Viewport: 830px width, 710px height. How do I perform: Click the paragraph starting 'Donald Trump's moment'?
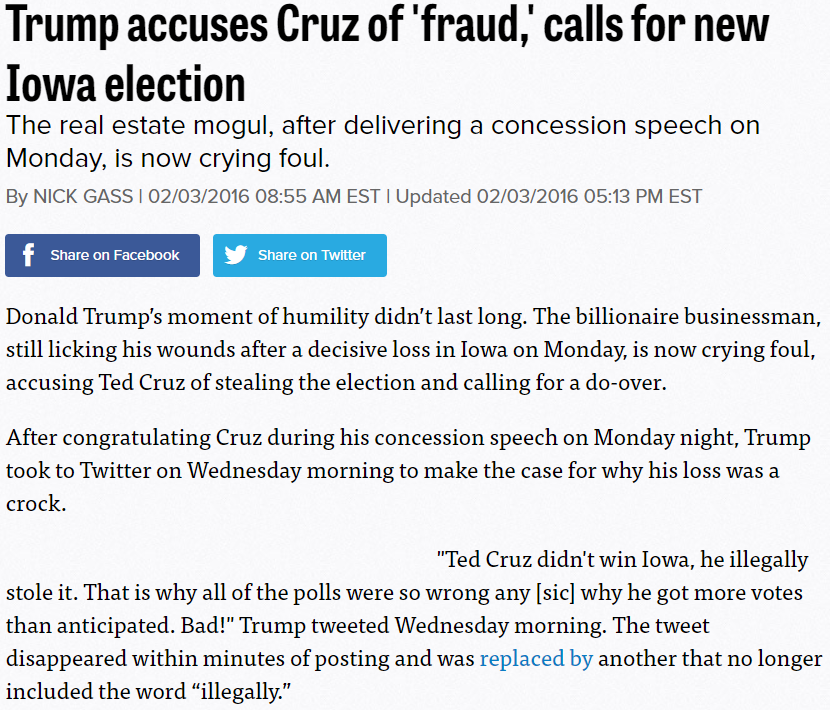413,349
